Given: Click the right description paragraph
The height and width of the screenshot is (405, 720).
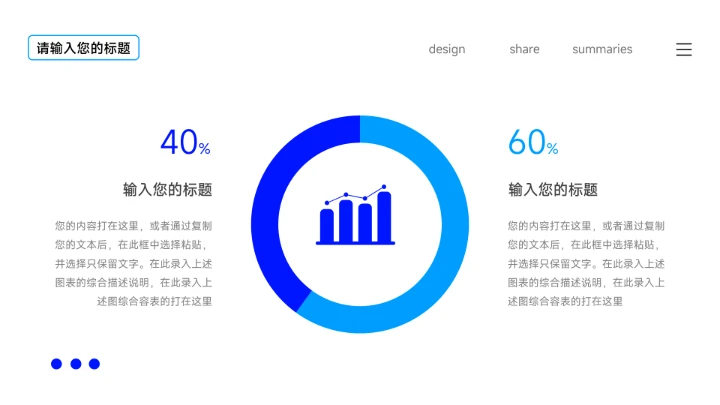Looking at the screenshot, I should pos(585,263).
